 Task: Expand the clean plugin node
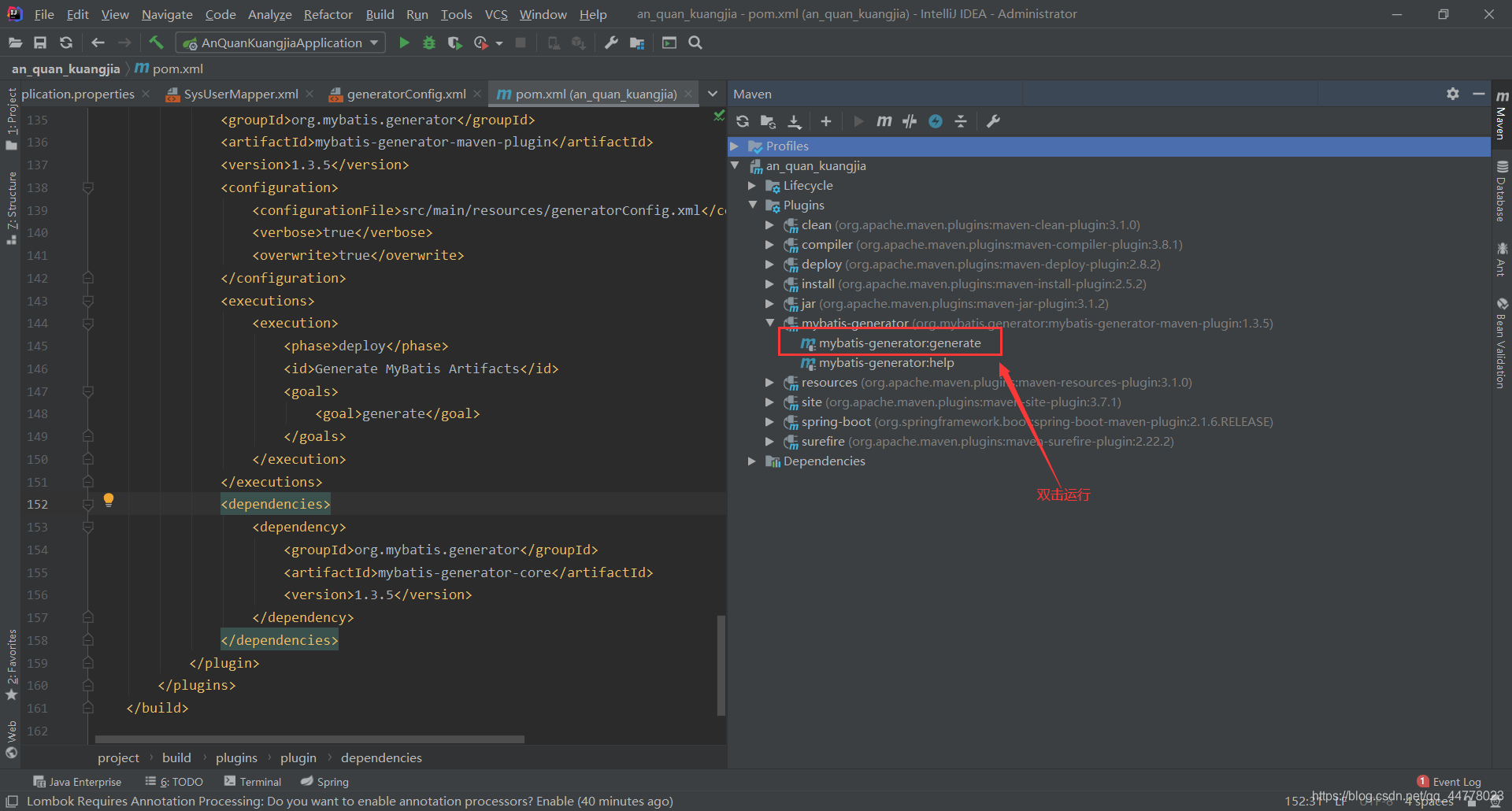[x=769, y=225]
